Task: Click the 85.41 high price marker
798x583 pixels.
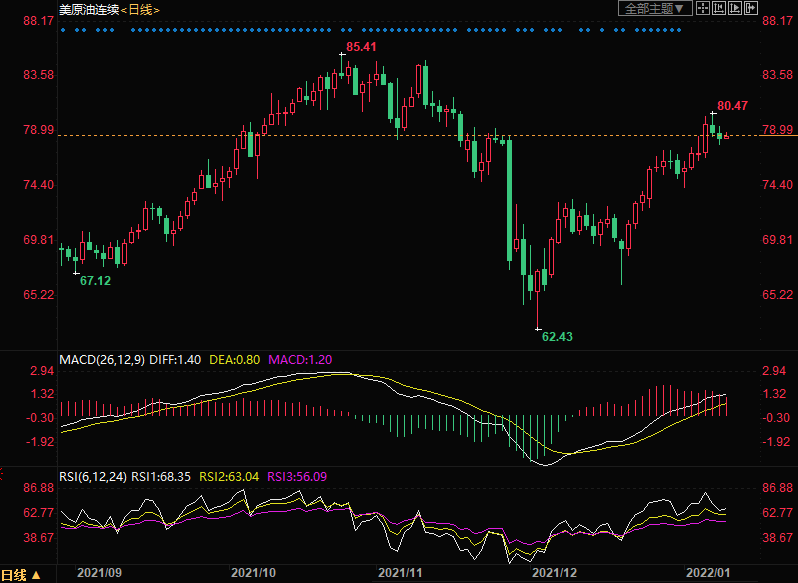Action: pyautogui.click(x=361, y=47)
